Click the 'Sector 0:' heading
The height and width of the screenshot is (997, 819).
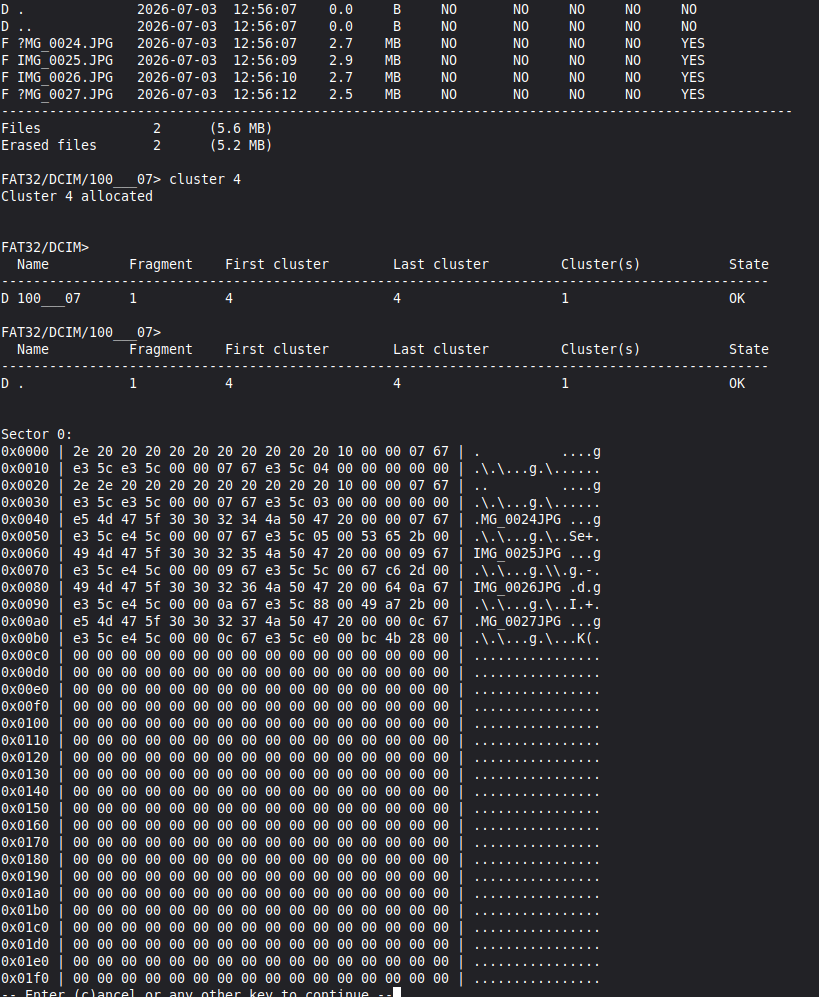(37, 434)
